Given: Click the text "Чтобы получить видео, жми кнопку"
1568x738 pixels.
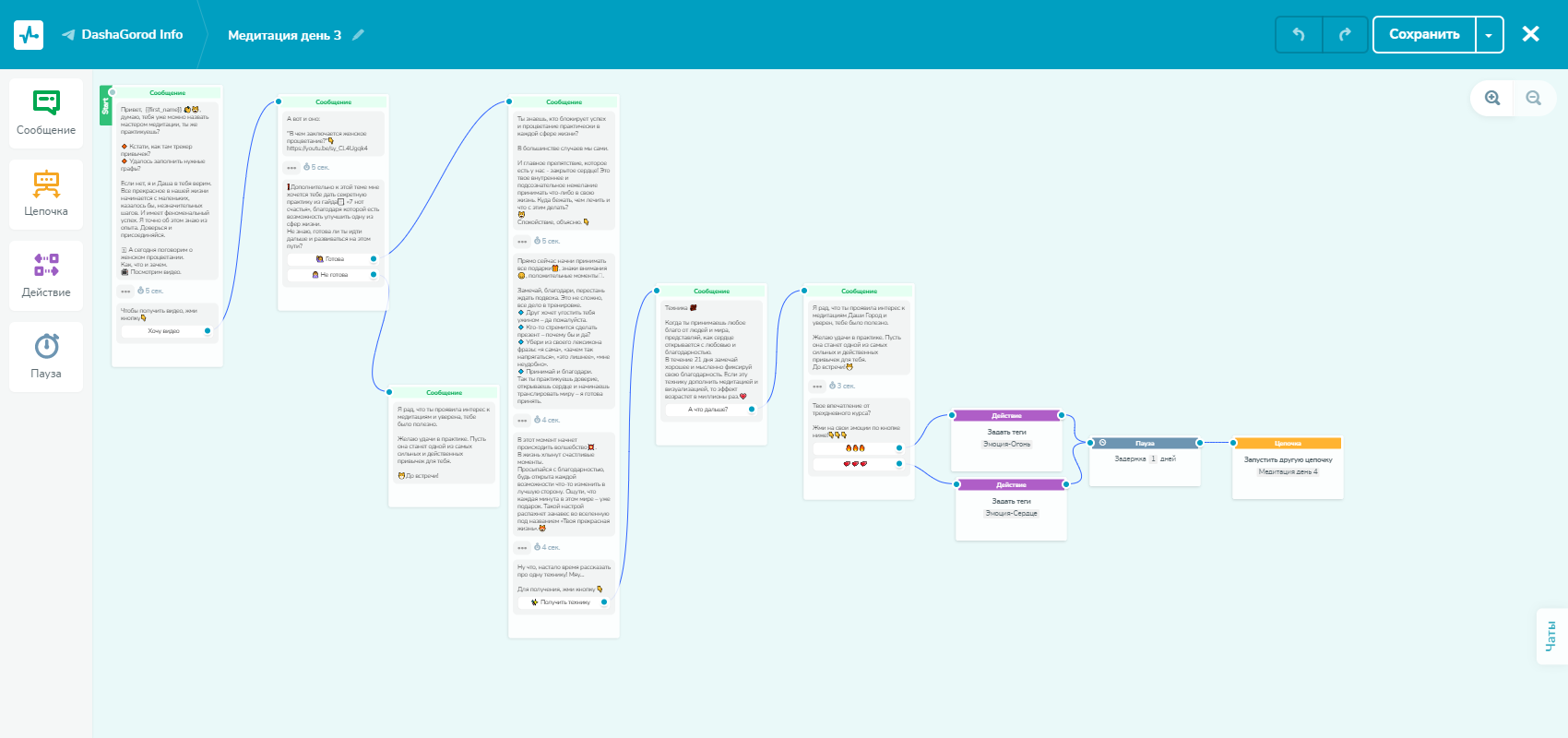Looking at the screenshot, I should [160, 315].
